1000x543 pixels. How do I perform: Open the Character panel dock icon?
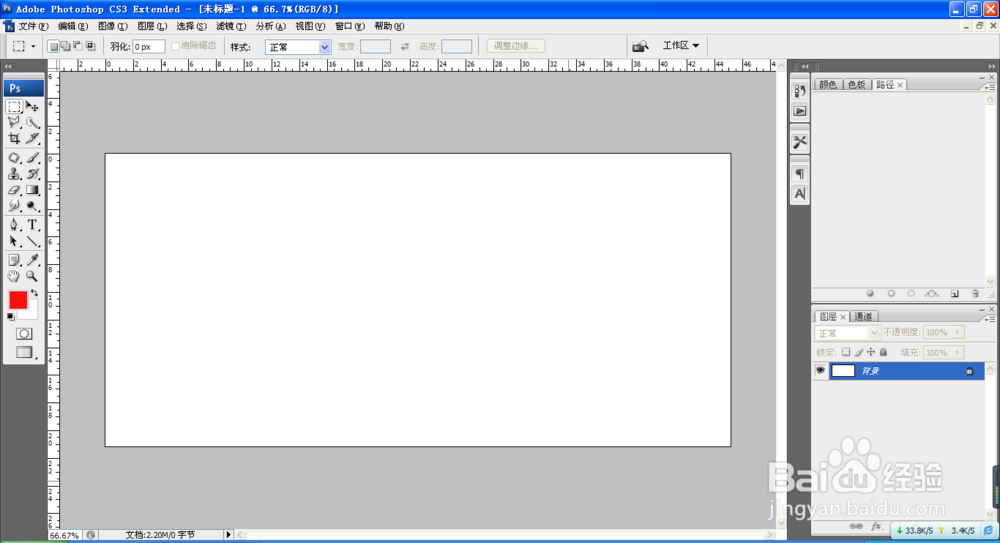(800, 193)
